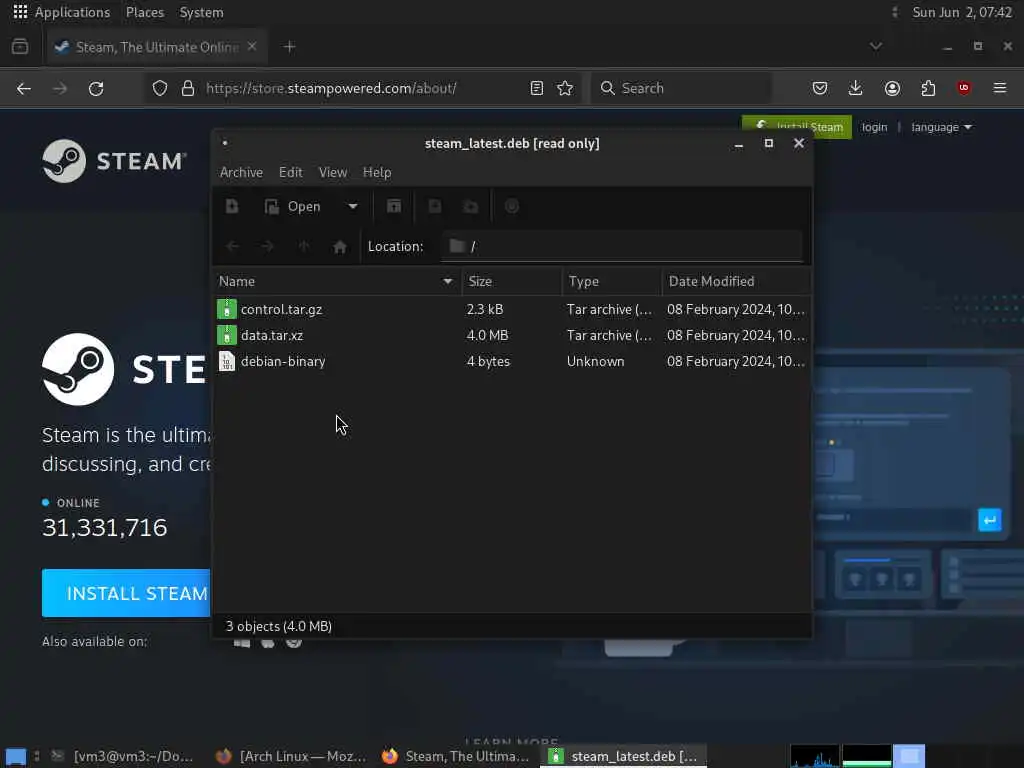The height and width of the screenshot is (768, 1024).
Task: Open the Firefox hamburger menu
Action: click(1000, 88)
